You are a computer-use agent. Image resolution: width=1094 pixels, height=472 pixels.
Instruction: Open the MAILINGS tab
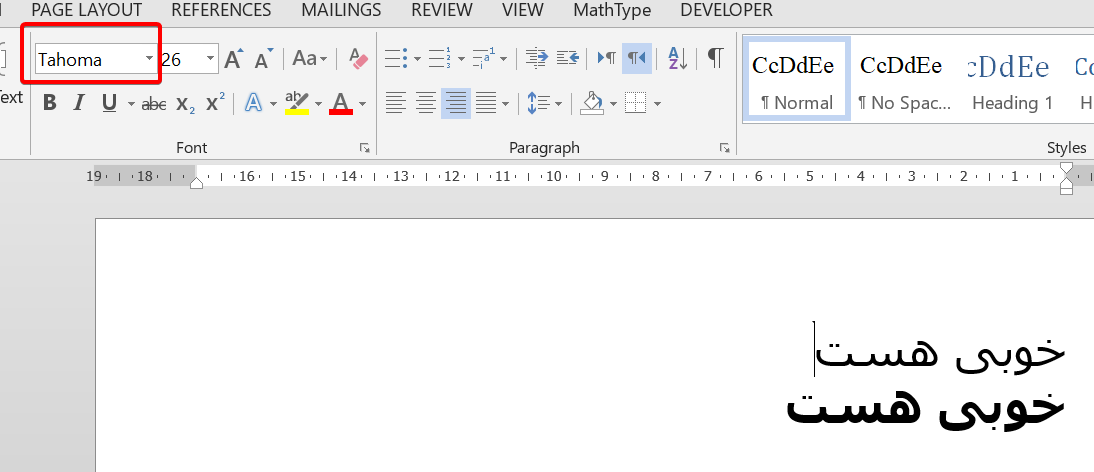(341, 10)
